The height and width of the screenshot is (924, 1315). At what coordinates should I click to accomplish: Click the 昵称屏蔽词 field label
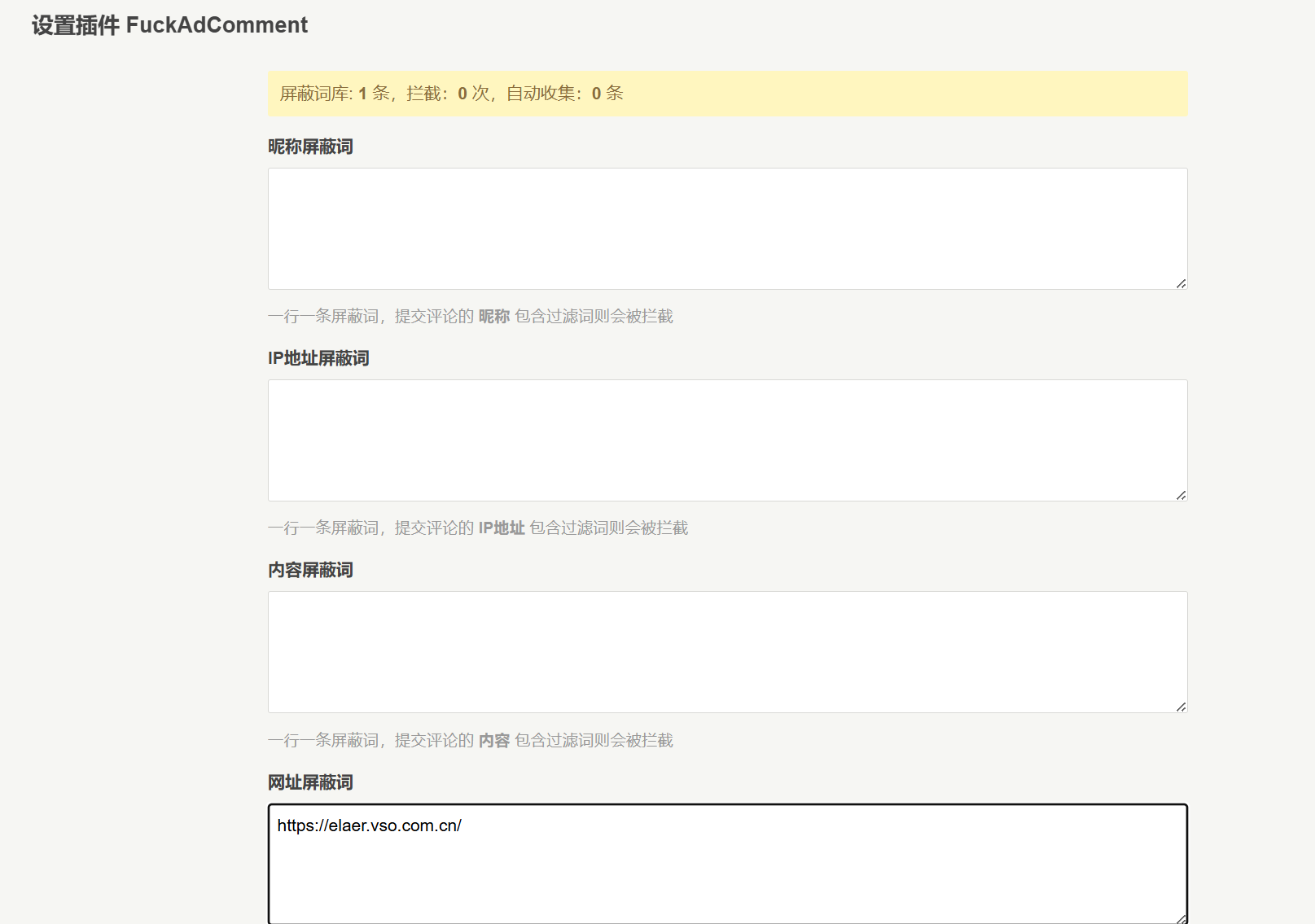(310, 147)
